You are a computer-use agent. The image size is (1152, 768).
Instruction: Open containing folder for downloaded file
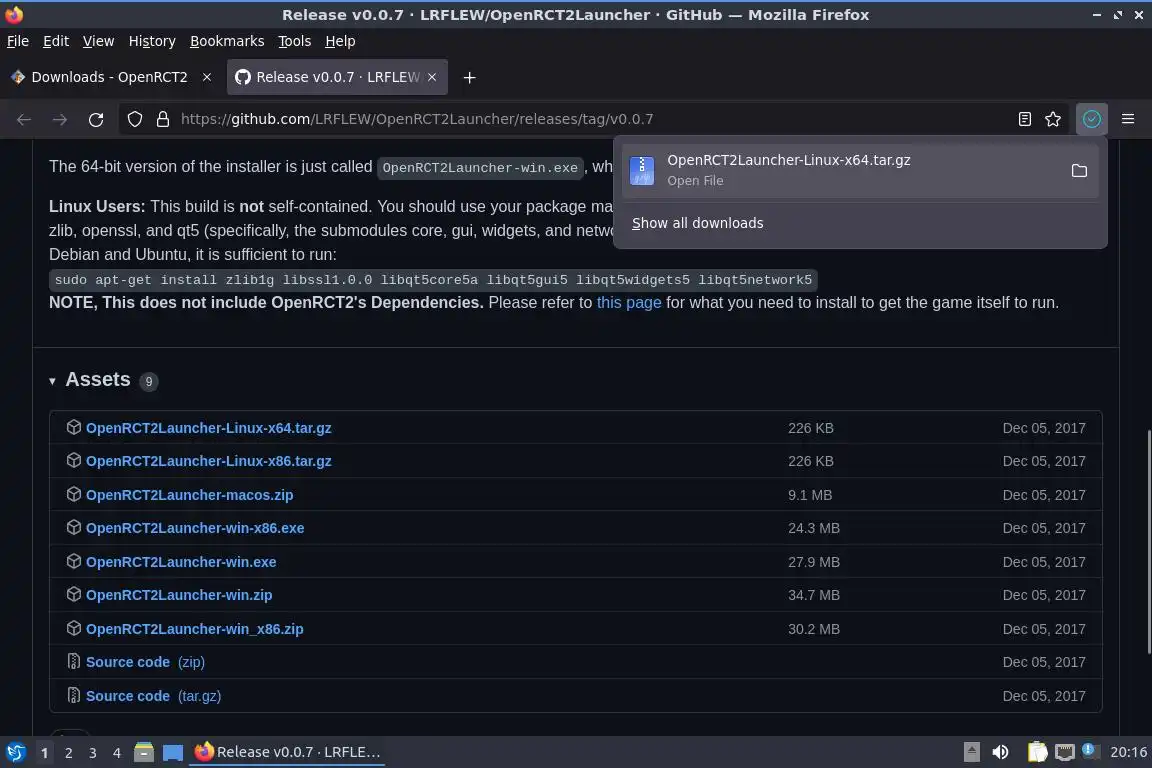click(x=1079, y=171)
